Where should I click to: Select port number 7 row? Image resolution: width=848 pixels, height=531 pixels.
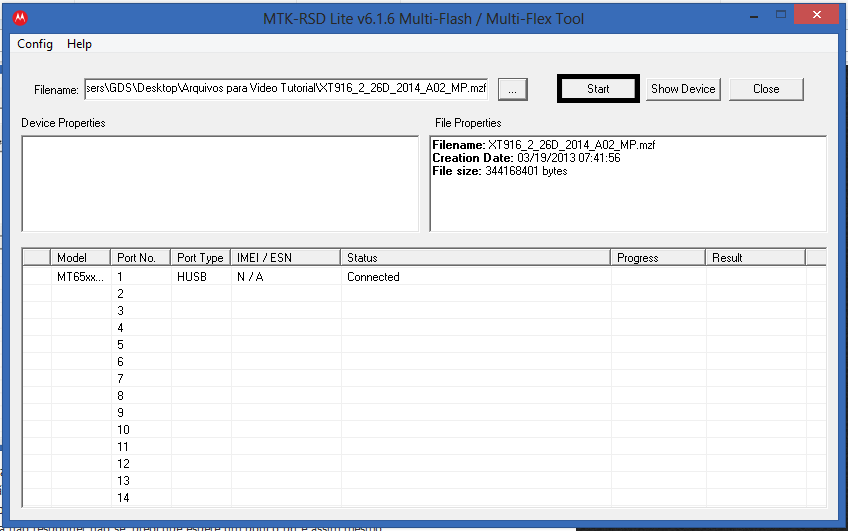424,379
